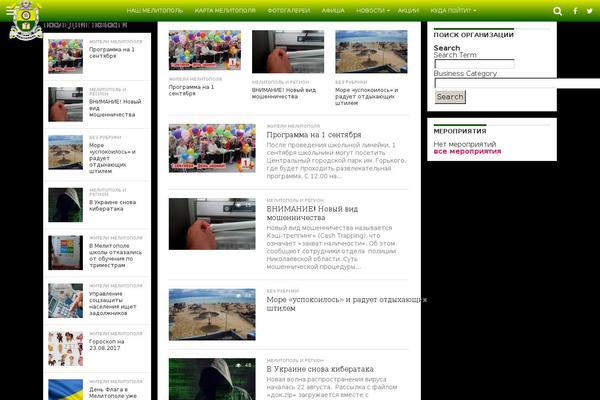The image size is (600, 400).
Task: Click the main list ATM article image
Action: [x=212, y=224]
